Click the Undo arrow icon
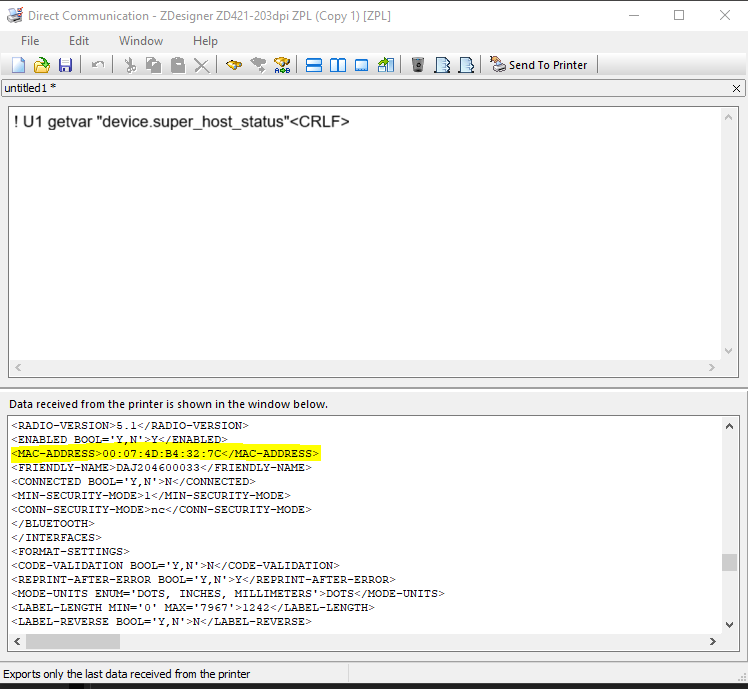 point(98,65)
